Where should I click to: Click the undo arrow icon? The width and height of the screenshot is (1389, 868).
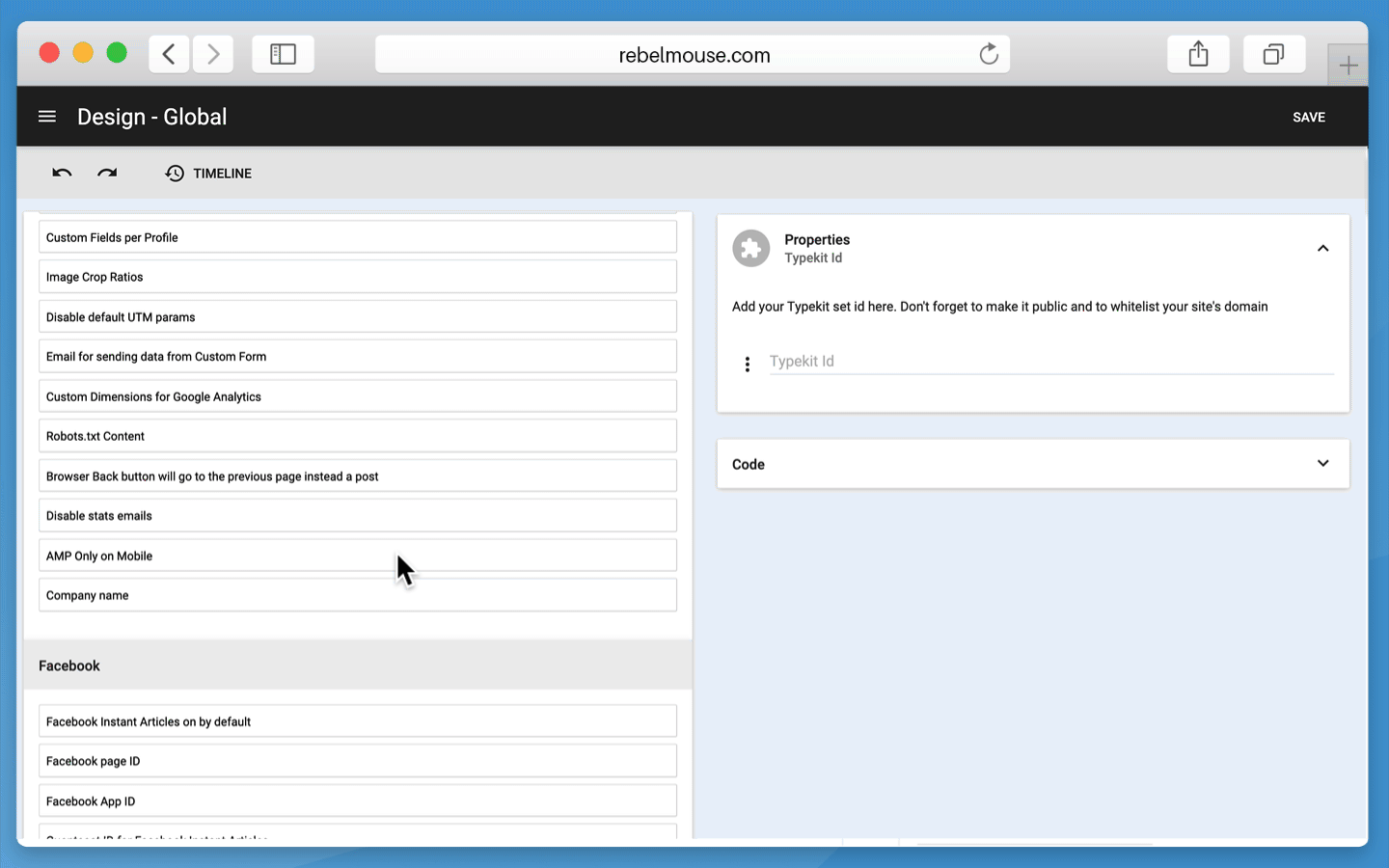point(62,174)
